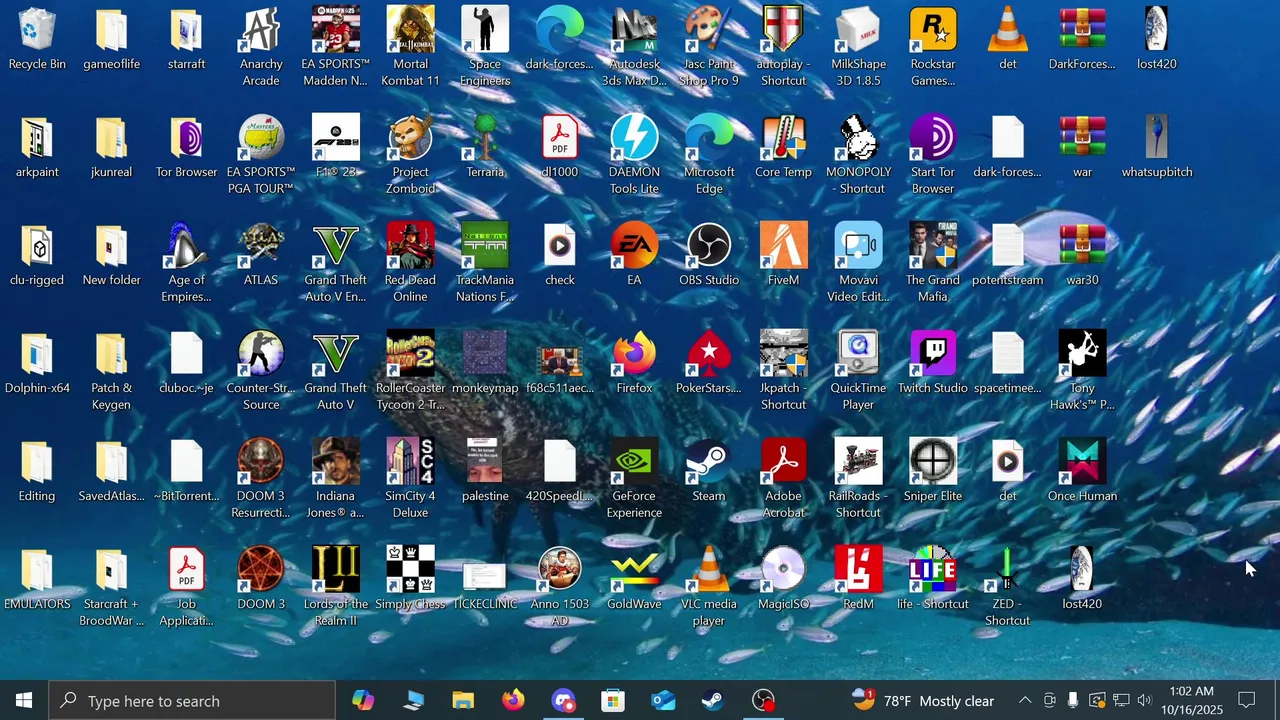Select the Tor Browser folder icon
The image size is (1280, 720).
(x=186, y=148)
